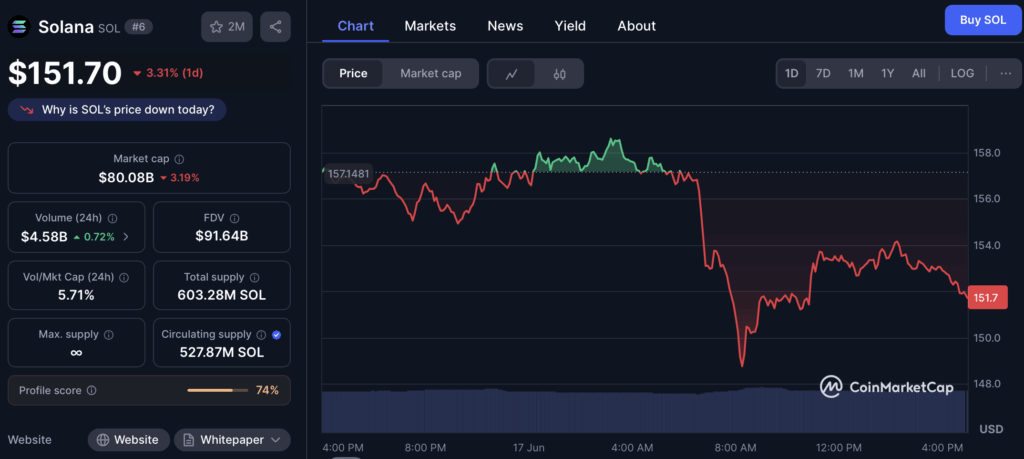The image size is (1024, 459).
Task: Set chart range to 7D
Action: pos(824,73)
